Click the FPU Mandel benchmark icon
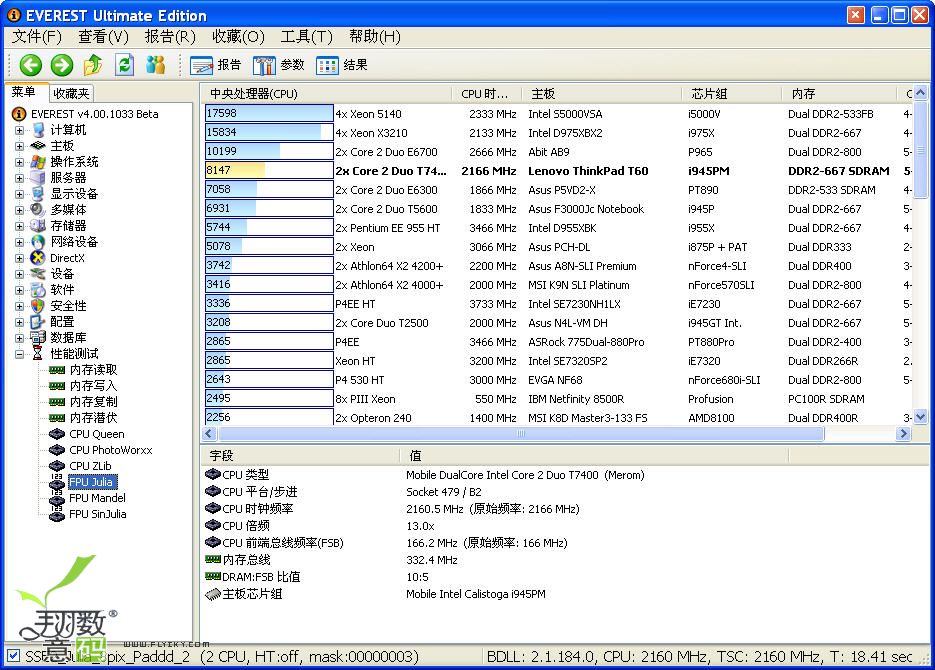935x670 pixels. click(57, 498)
